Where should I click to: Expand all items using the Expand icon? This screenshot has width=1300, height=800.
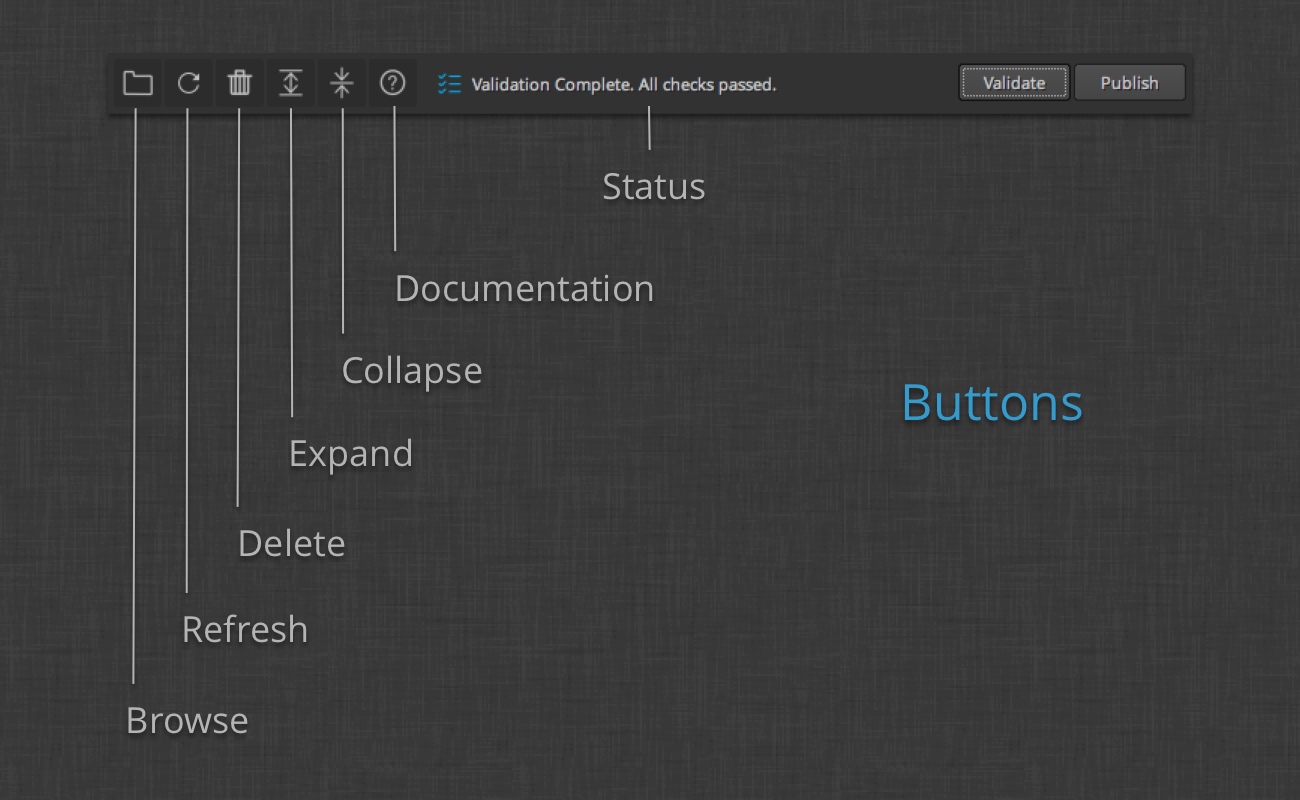pos(291,83)
